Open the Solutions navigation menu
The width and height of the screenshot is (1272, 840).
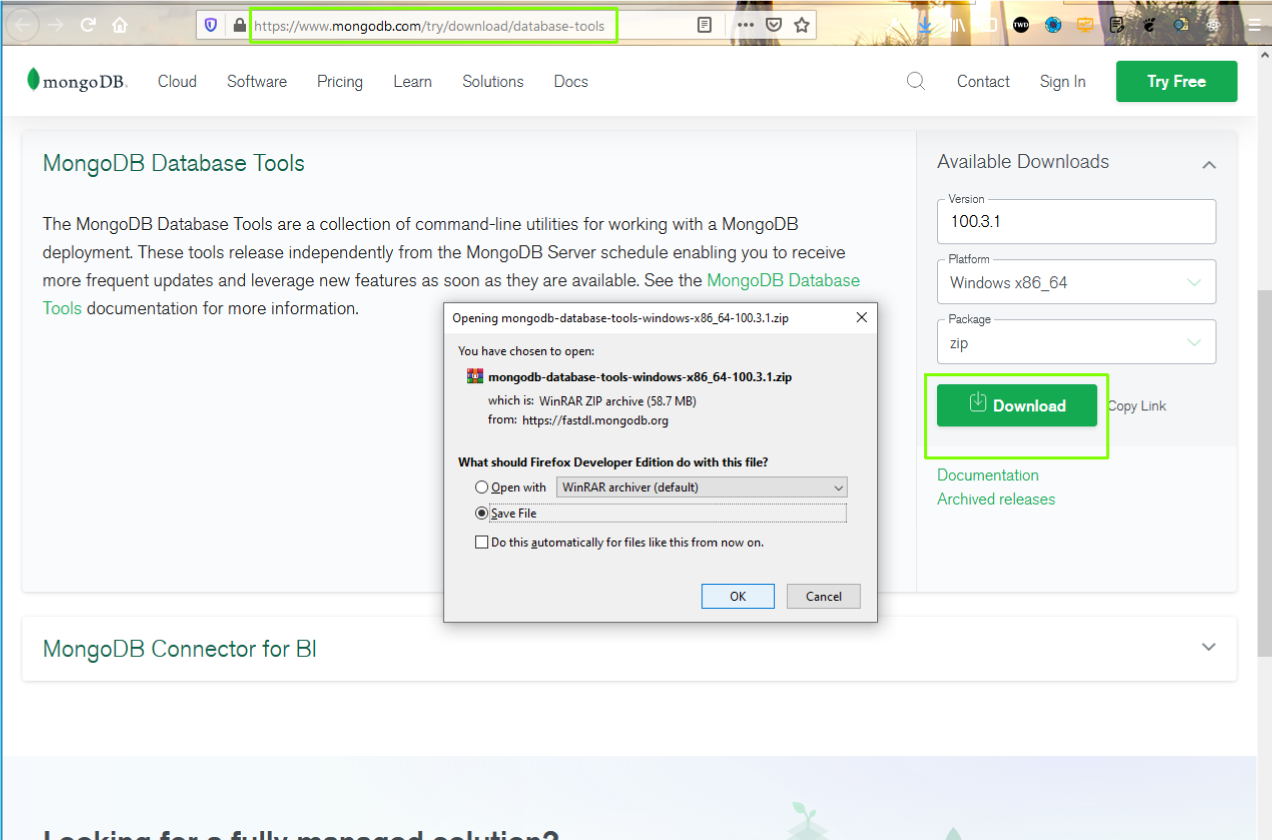[x=493, y=81]
